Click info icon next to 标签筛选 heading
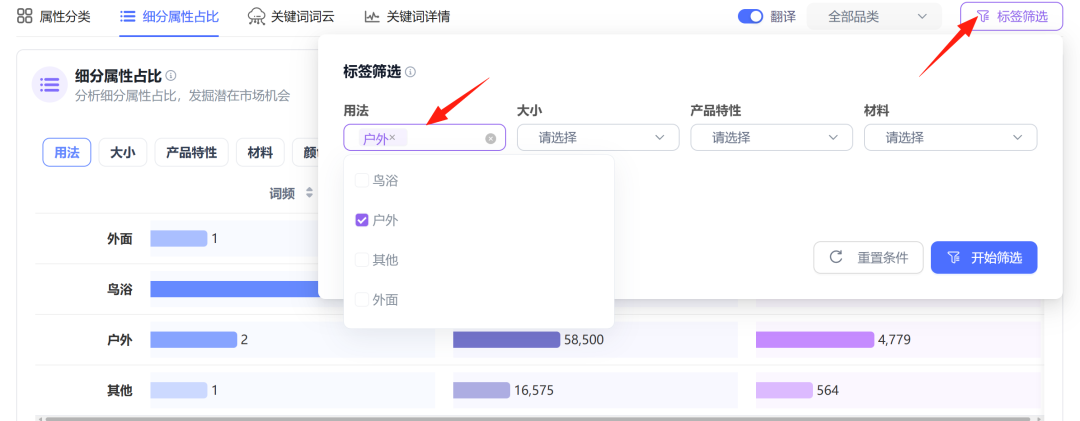 click(411, 72)
